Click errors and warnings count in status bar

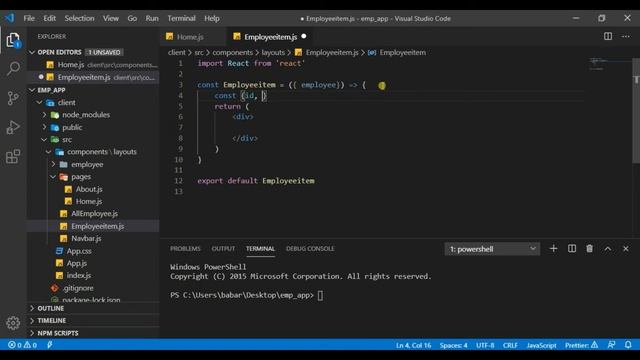pos(22,345)
